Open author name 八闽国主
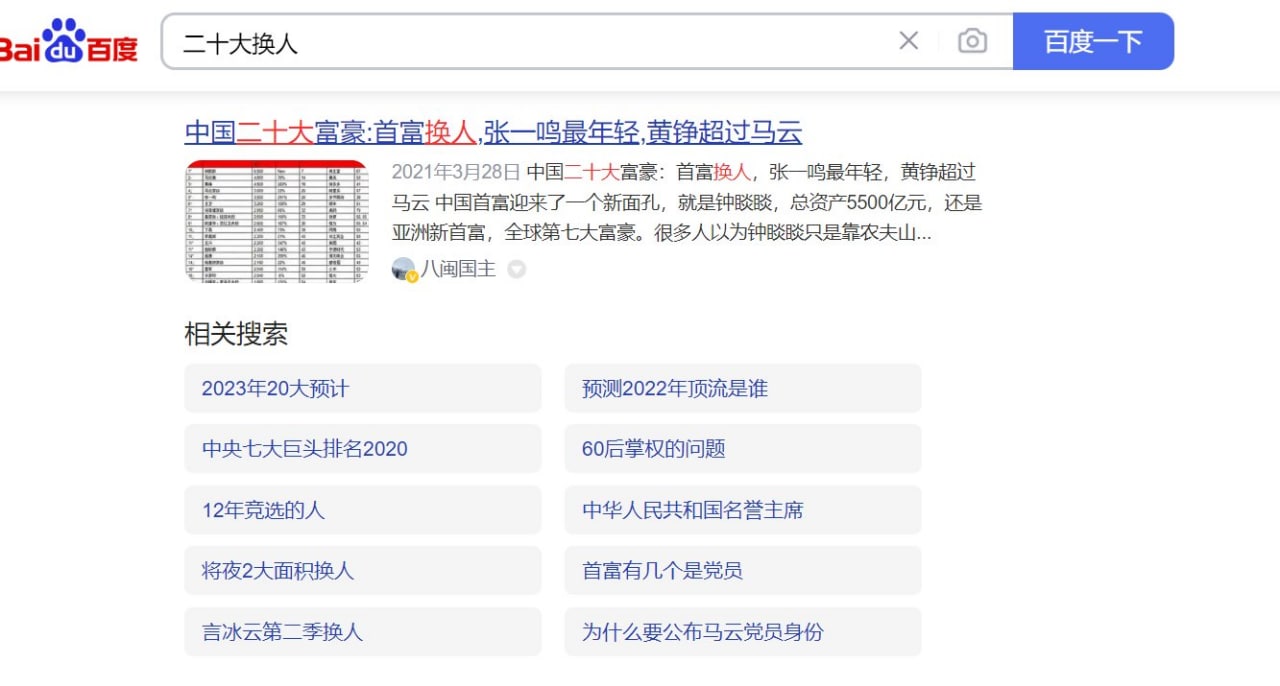This screenshot has width=1280, height=686. tap(458, 269)
